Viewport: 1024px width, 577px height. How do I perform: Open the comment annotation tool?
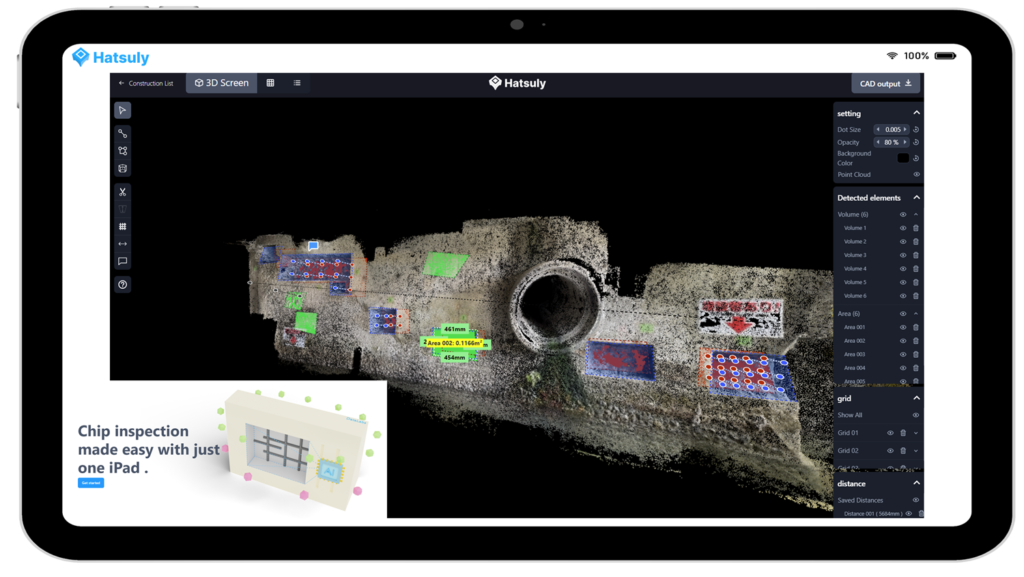[x=122, y=262]
